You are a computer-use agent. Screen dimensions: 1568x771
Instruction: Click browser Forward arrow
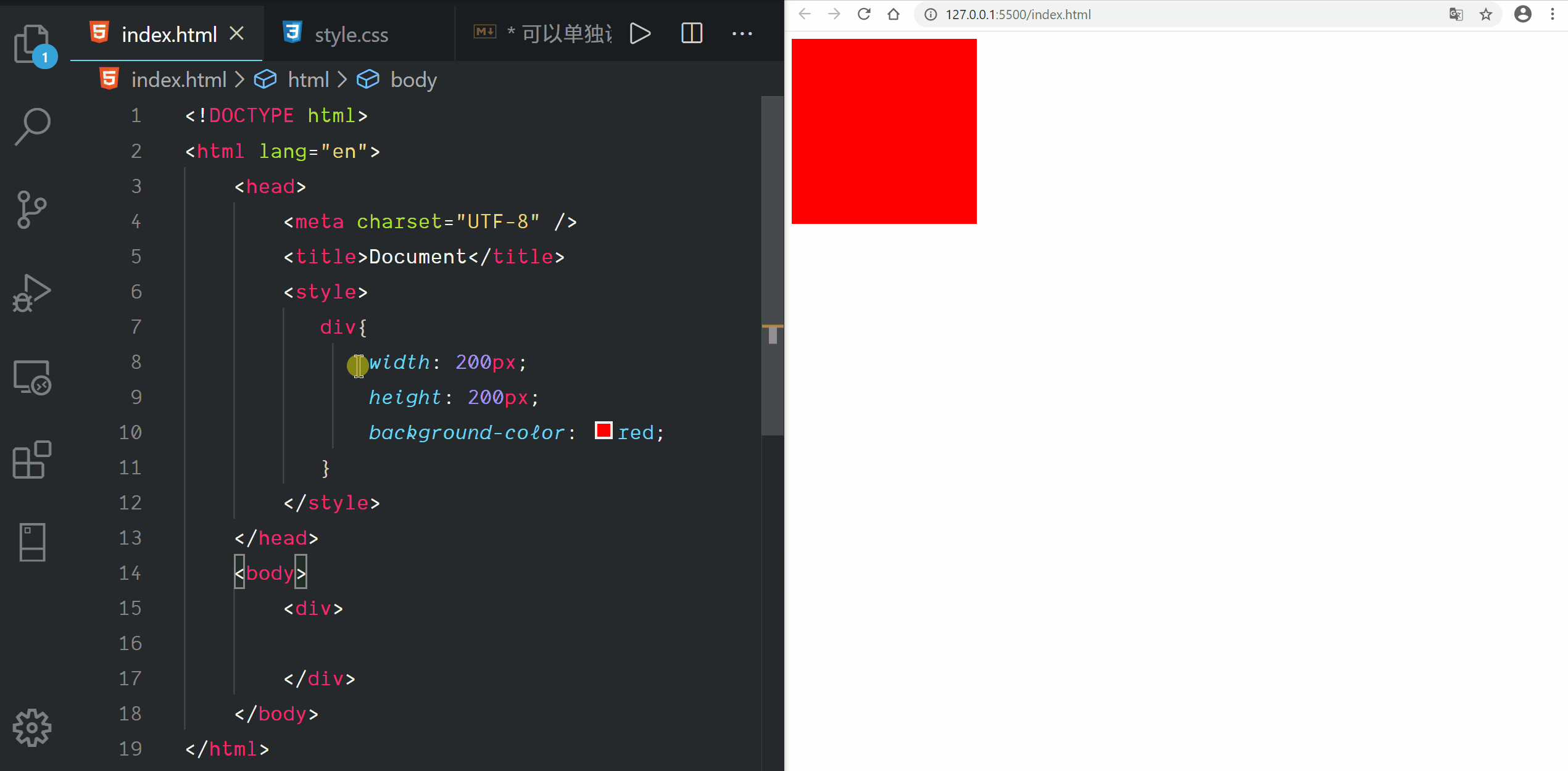[834, 14]
